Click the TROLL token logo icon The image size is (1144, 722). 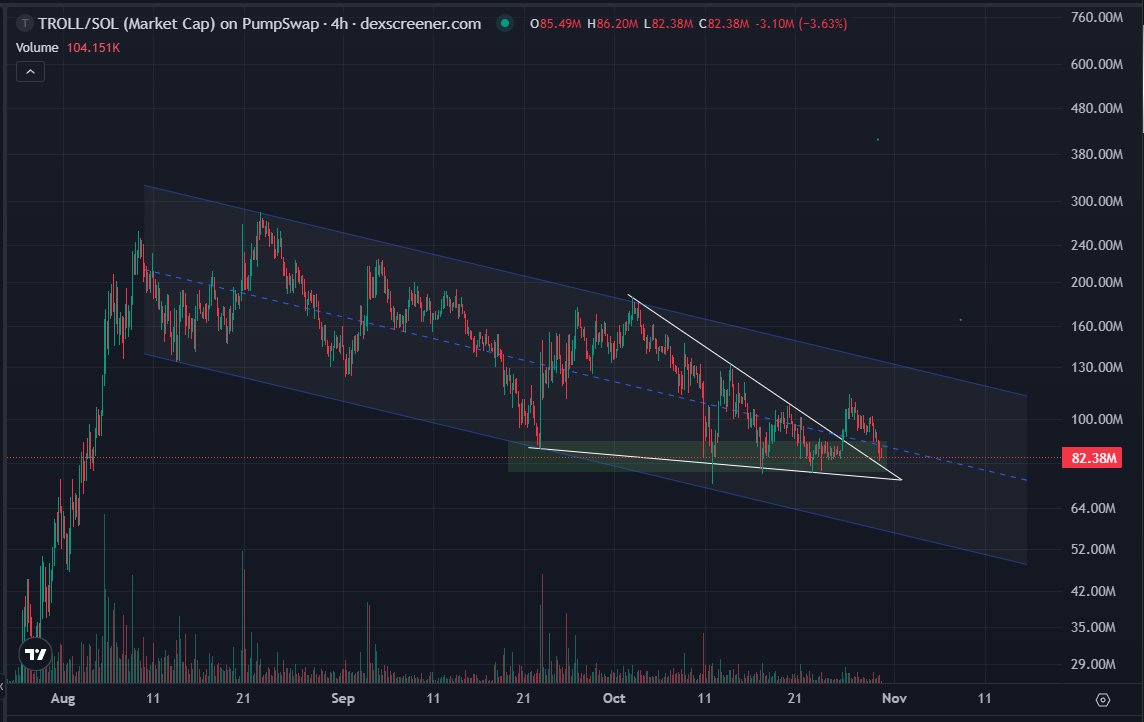tap(23, 23)
